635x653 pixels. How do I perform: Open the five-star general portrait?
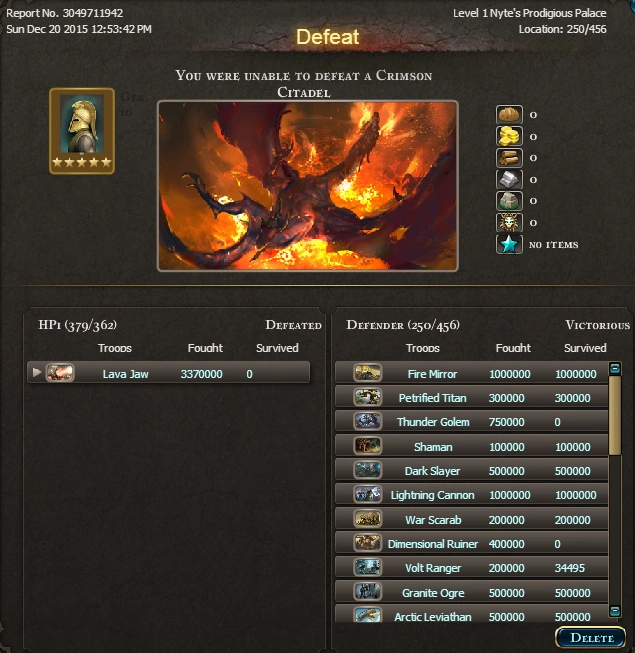click(x=82, y=131)
